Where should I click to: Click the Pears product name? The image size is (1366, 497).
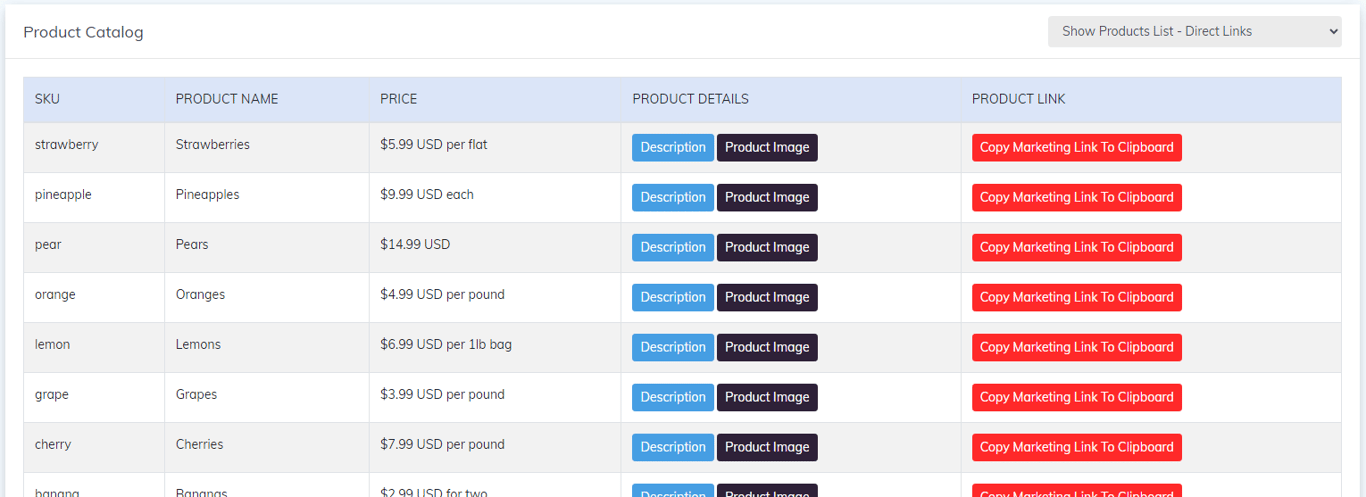click(x=192, y=245)
